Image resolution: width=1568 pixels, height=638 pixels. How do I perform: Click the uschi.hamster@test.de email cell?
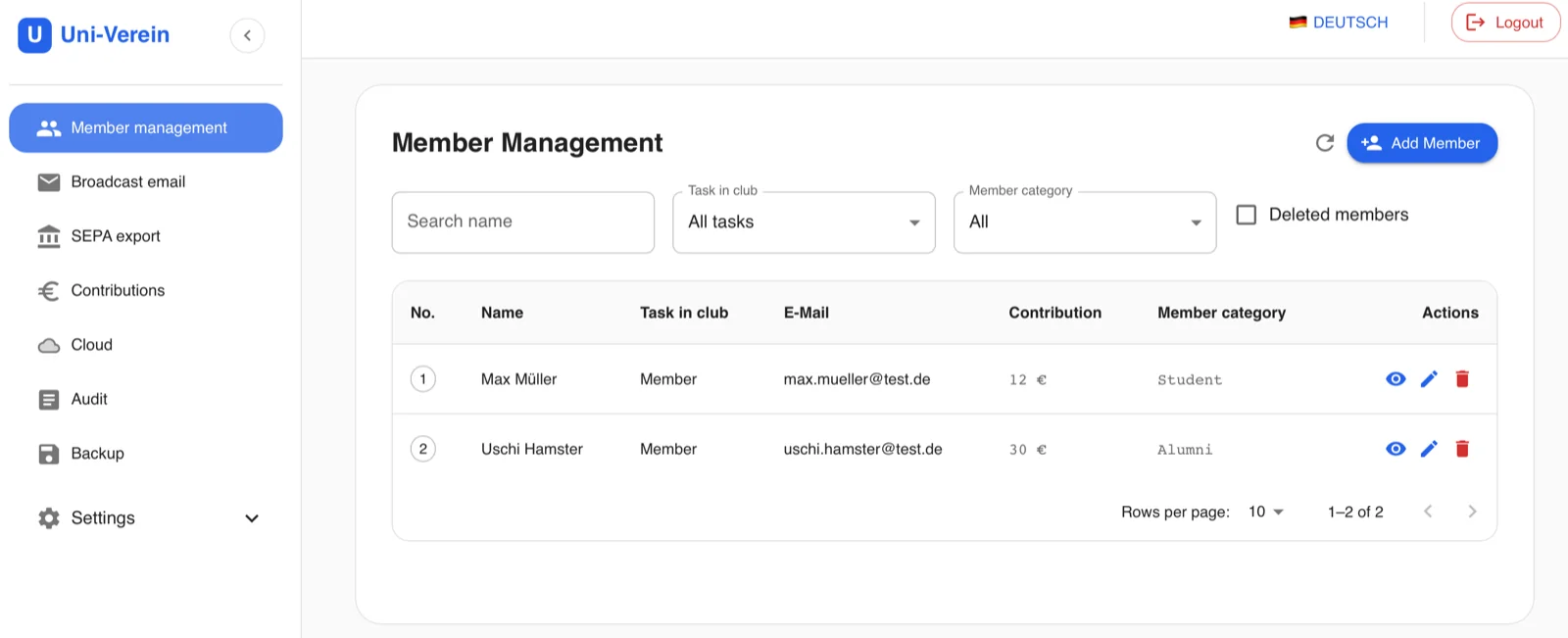coord(862,449)
